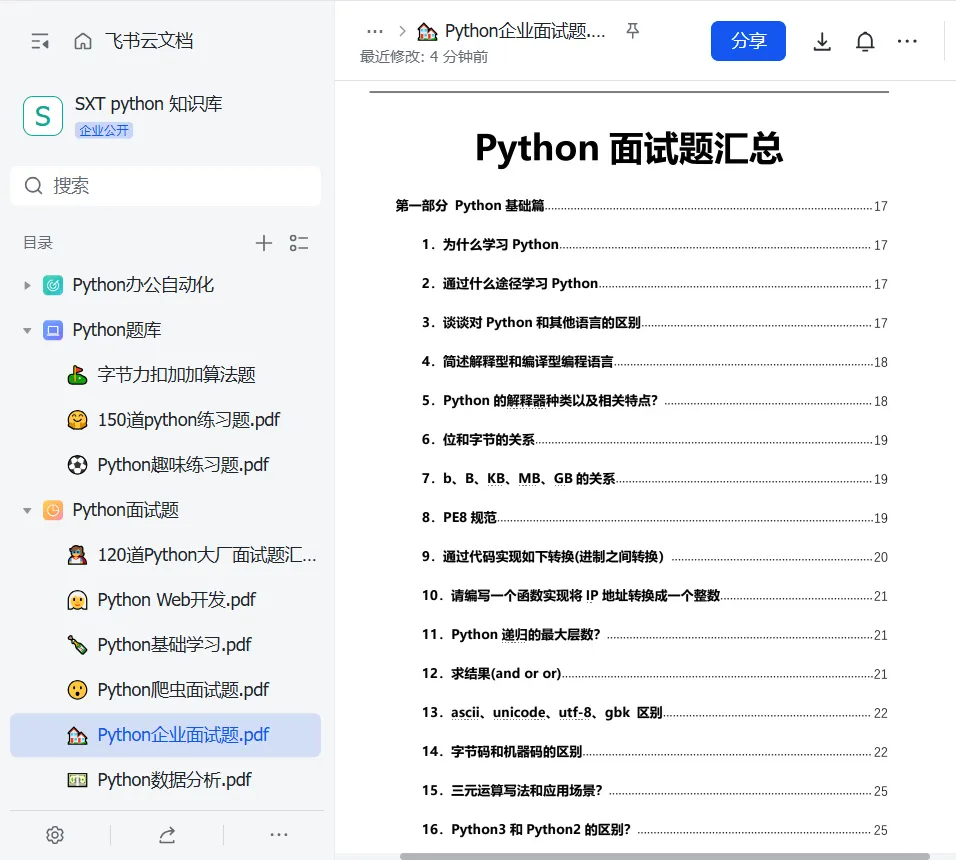
Task: Expand the Python办公自动化 folder arrow
Action: pyautogui.click(x=27, y=285)
